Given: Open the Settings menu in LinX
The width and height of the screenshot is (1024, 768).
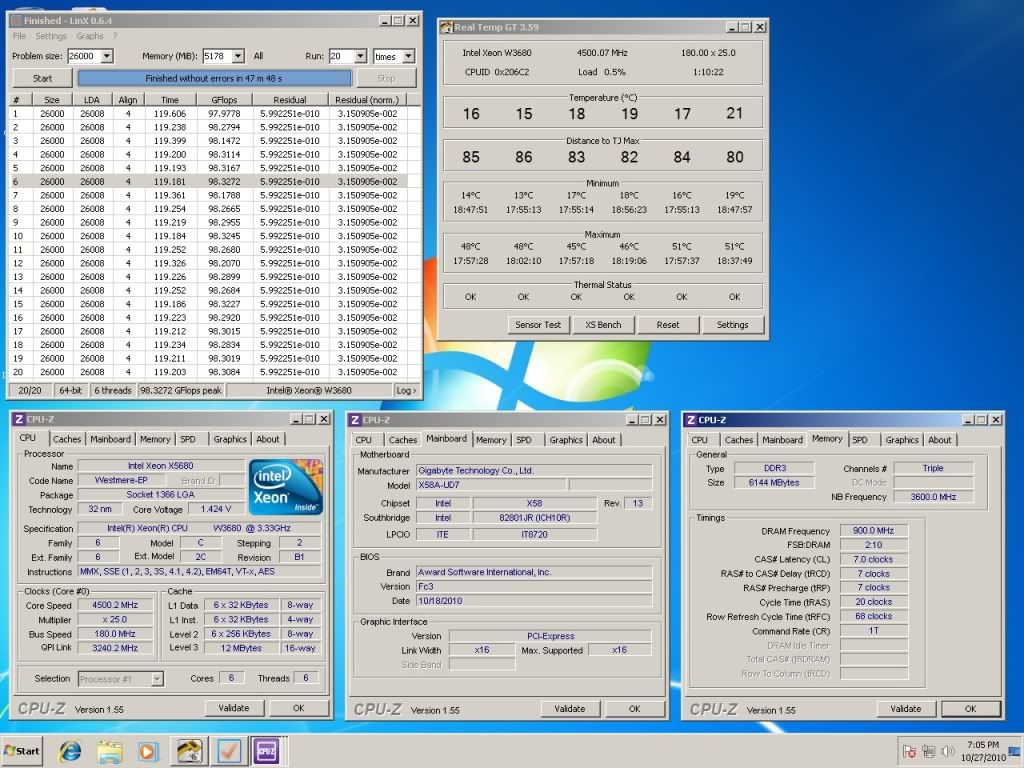Looking at the screenshot, I should pos(50,36).
